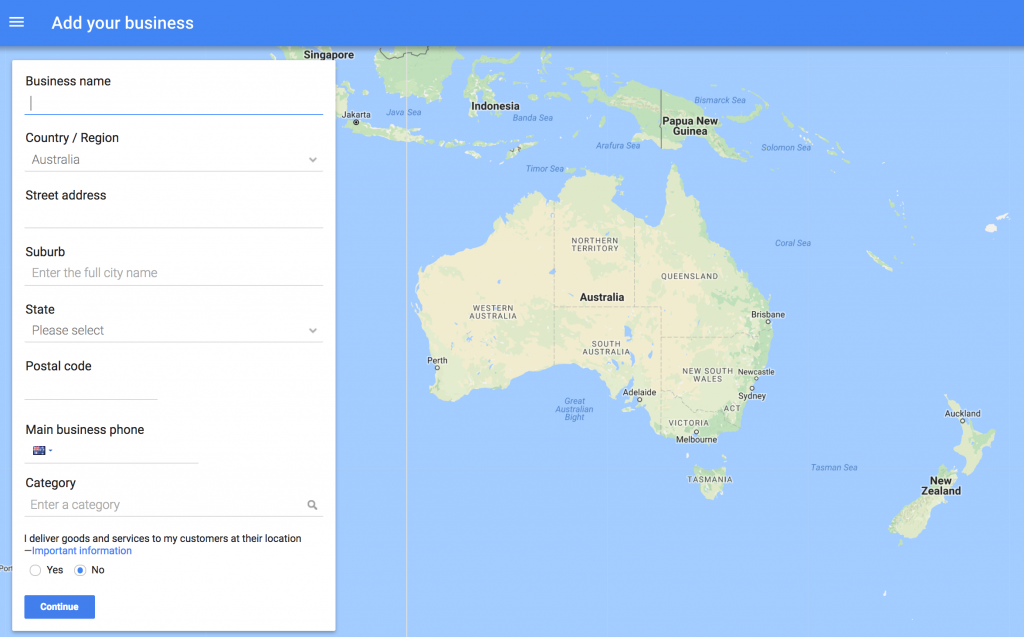Click the Great Australian Bight label
This screenshot has width=1024, height=637.
tap(575, 409)
